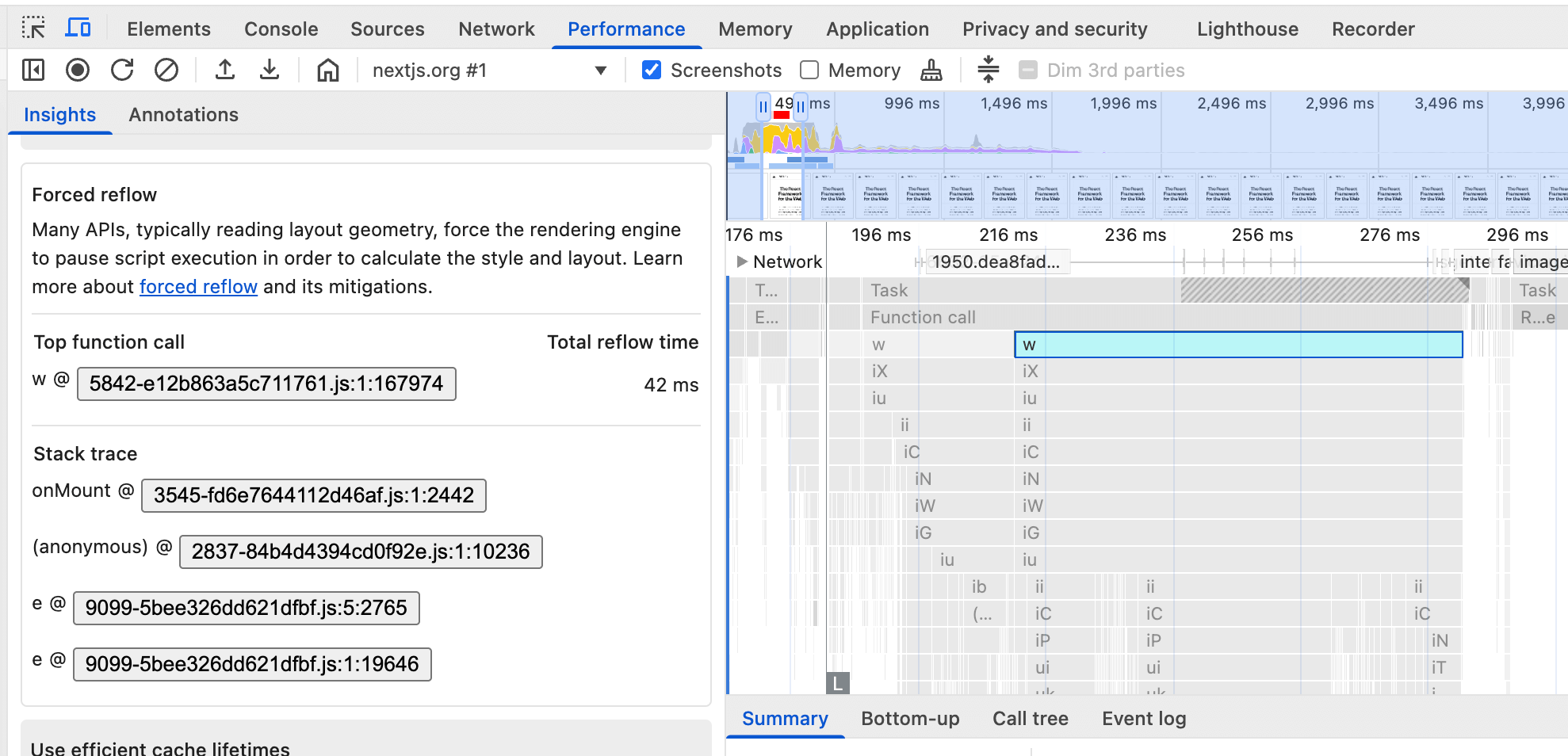
Task: Toggle the device toolbar
Action: click(x=78, y=26)
